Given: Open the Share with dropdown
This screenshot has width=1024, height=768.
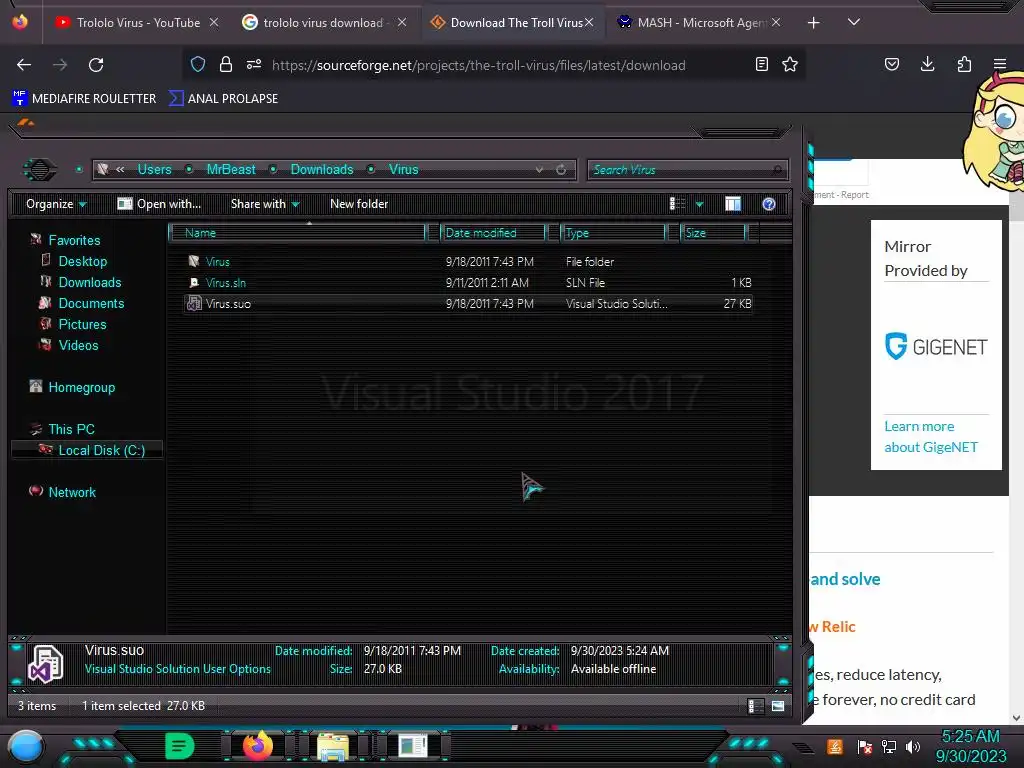Looking at the screenshot, I should pos(265,204).
